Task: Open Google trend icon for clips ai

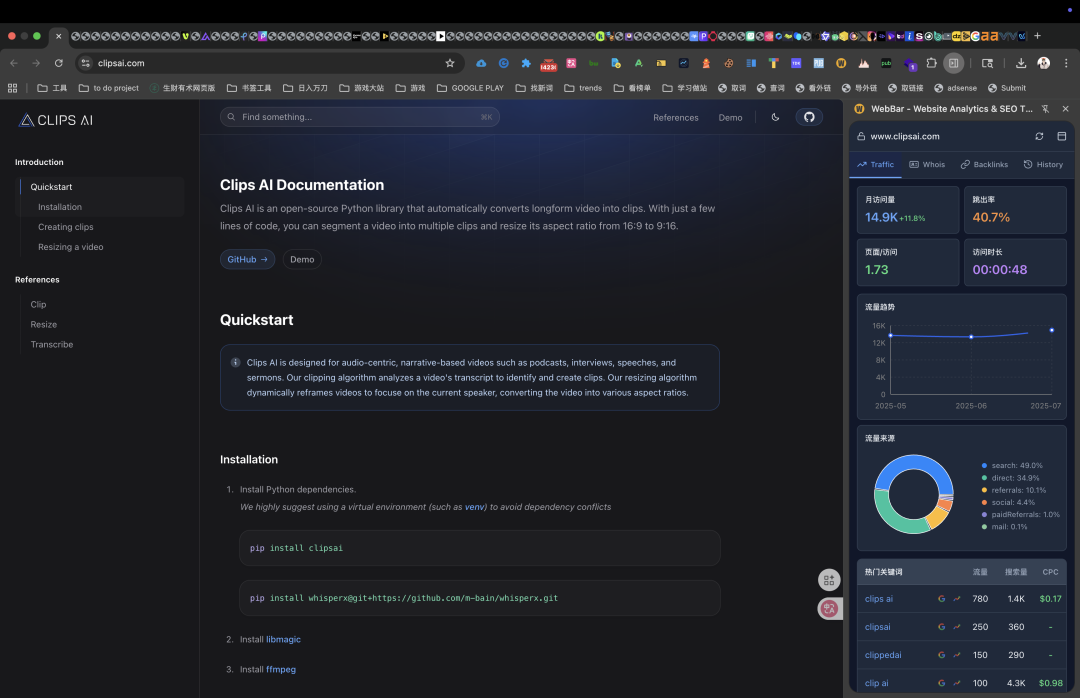Action: (x=957, y=599)
